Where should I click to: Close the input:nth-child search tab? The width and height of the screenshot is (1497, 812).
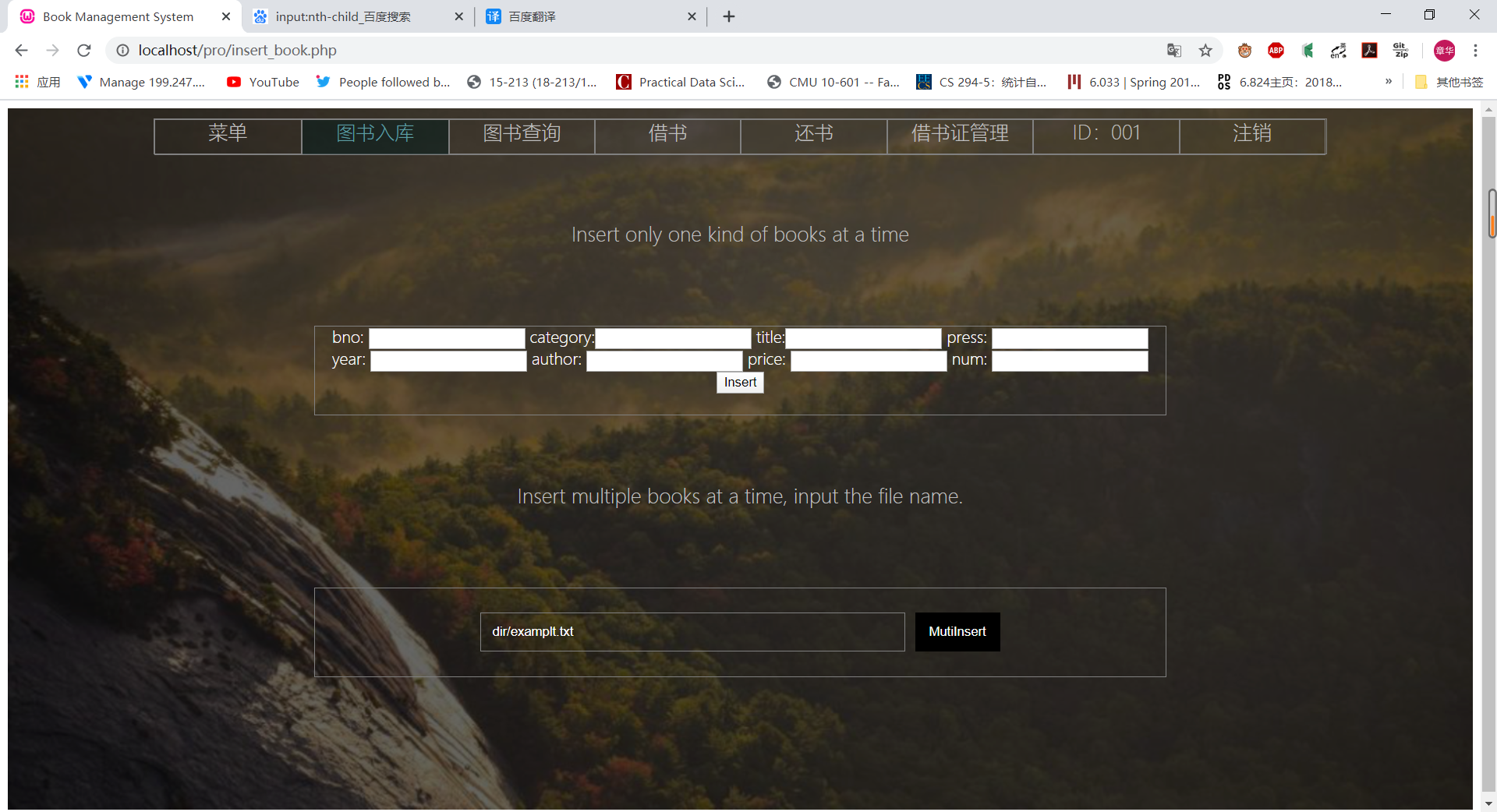point(458,16)
